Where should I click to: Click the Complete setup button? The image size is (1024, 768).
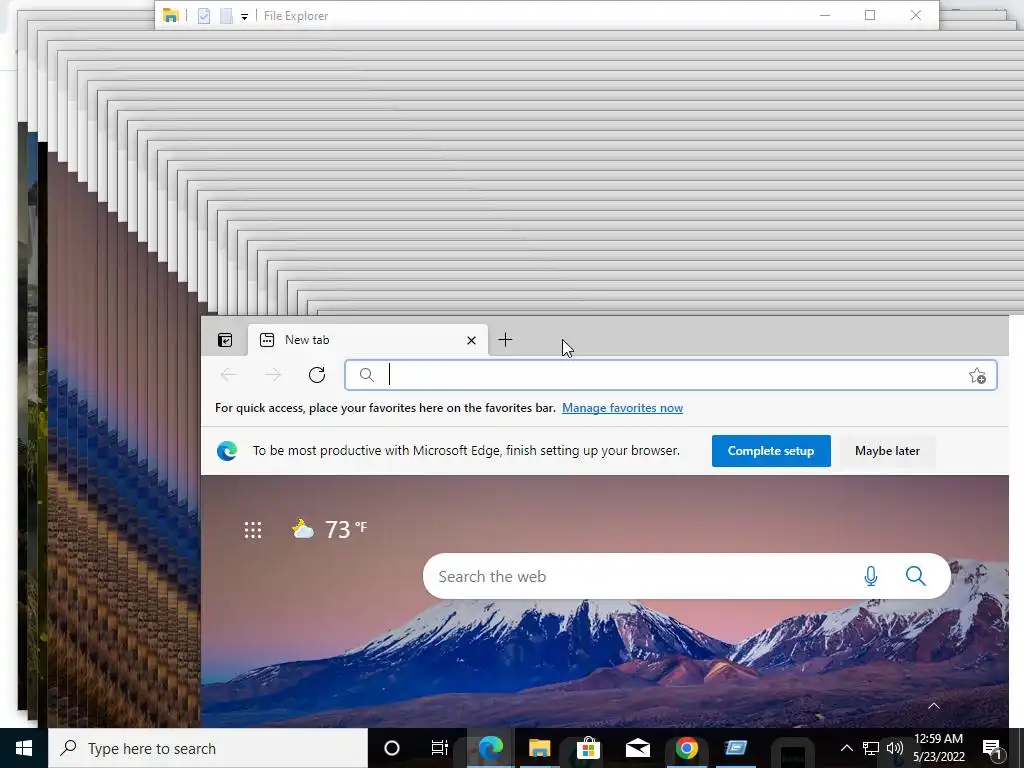click(771, 451)
